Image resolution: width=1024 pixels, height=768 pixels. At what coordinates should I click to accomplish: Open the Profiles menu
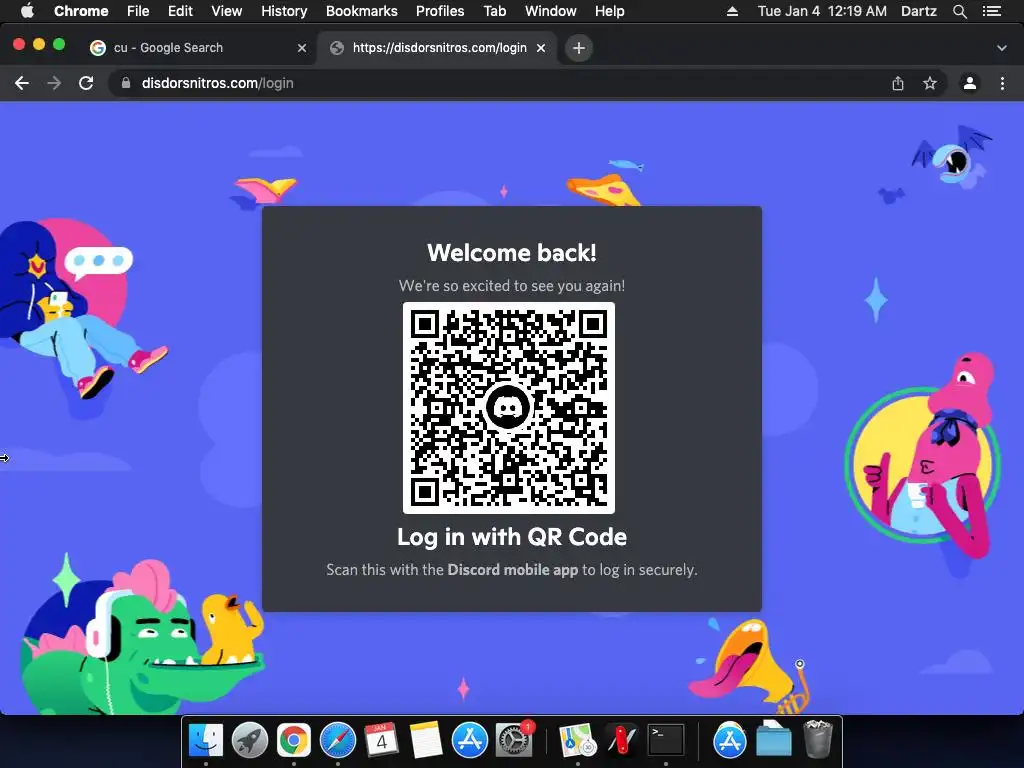440,11
